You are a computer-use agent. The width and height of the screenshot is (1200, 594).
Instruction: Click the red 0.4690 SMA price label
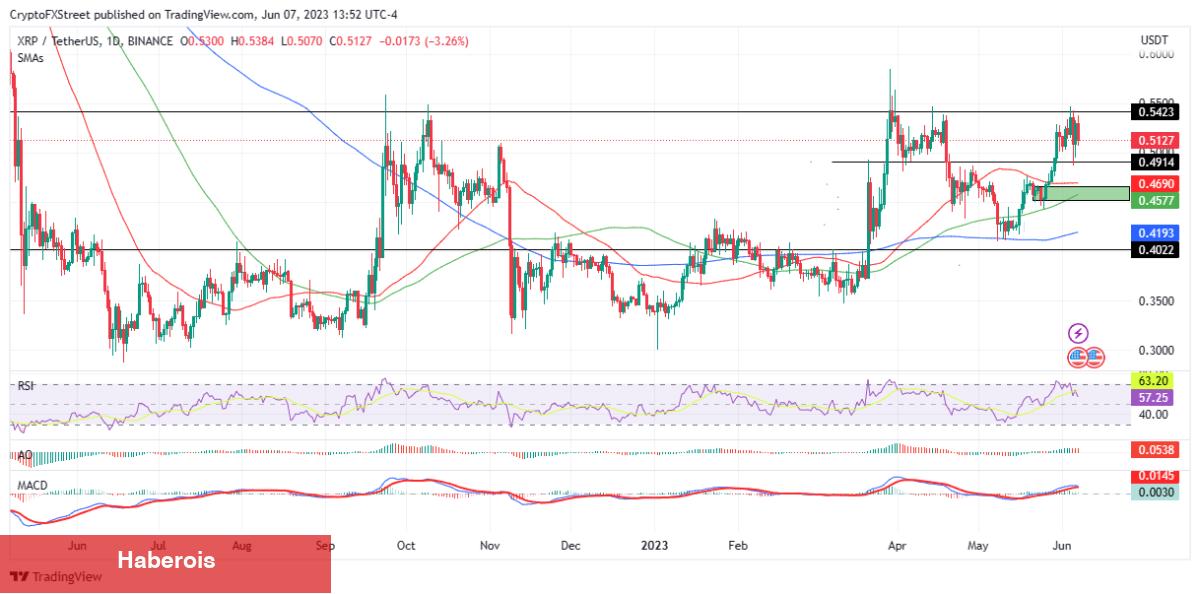(1156, 184)
